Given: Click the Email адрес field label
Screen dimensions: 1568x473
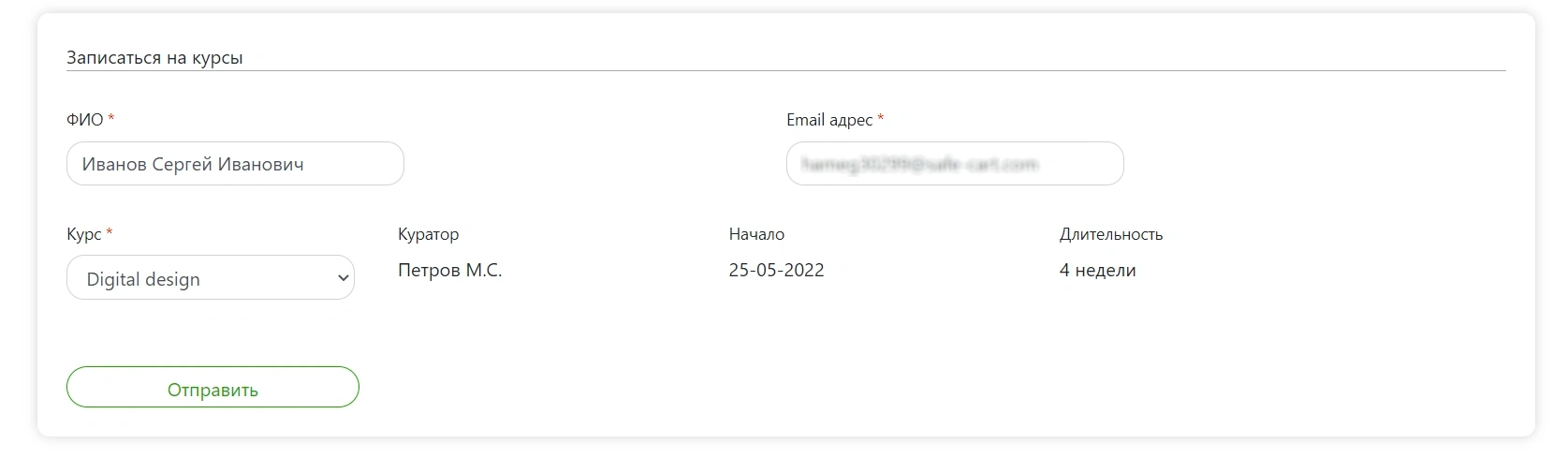Looking at the screenshot, I should coord(829,120).
